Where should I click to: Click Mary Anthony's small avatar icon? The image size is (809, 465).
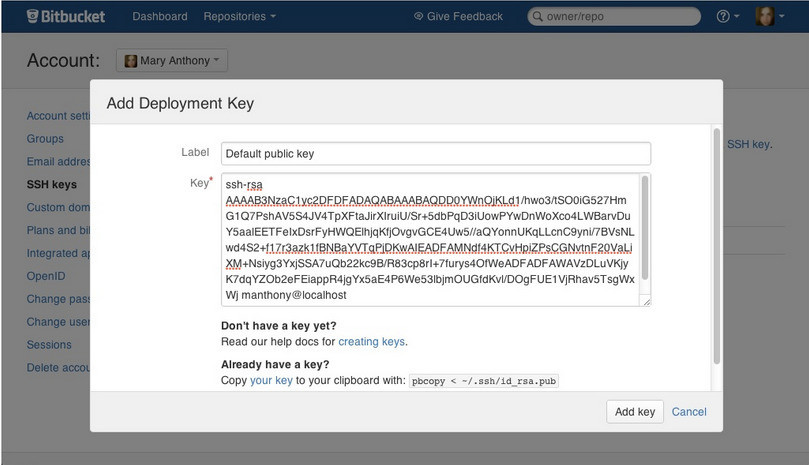[x=131, y=61]
